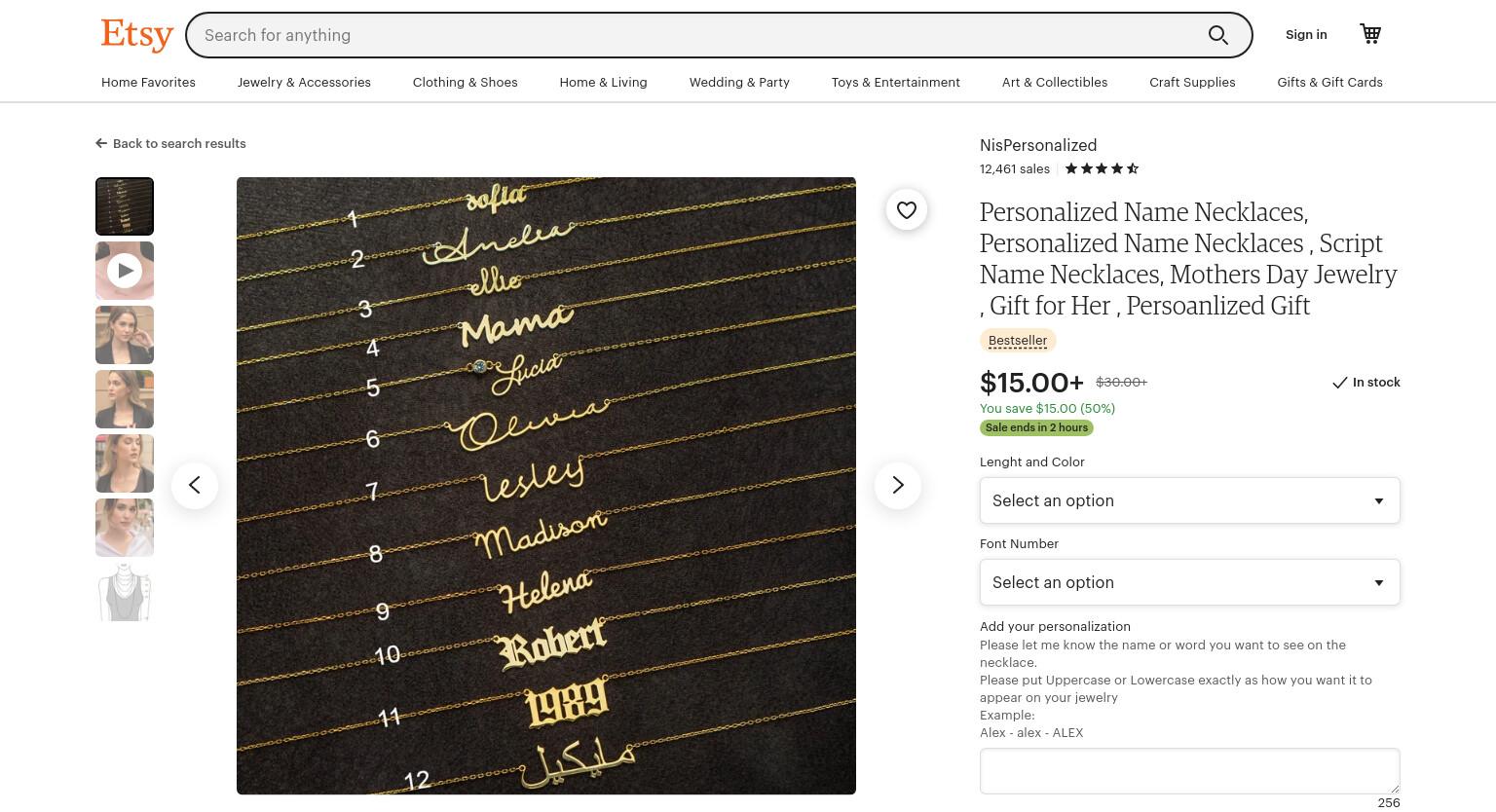Click the shop star rating
Viewport: 1496px width, 812px height.
pyautogui.click(x=1102, y=168)
